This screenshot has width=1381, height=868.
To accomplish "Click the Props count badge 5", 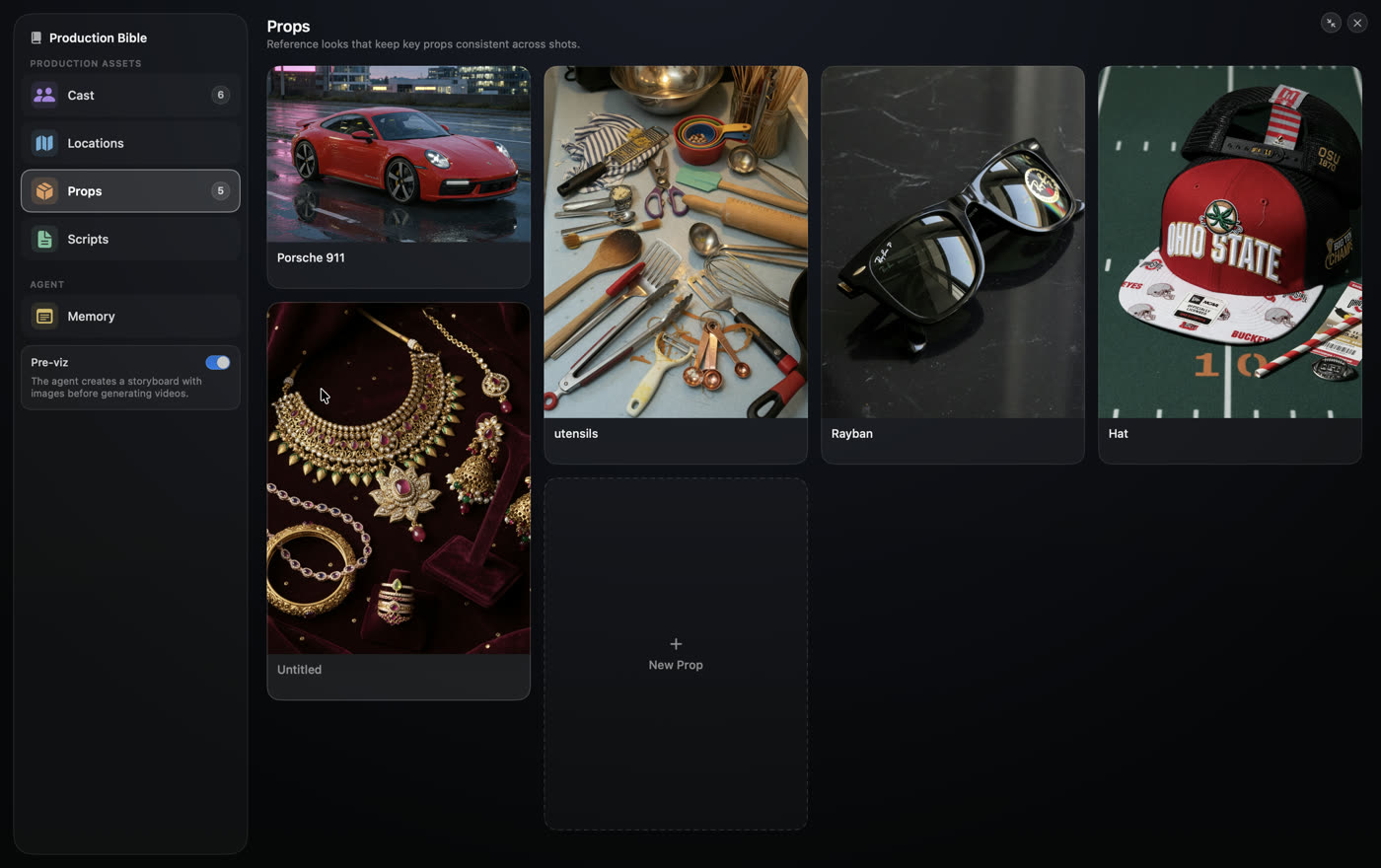I will [220, 191].
